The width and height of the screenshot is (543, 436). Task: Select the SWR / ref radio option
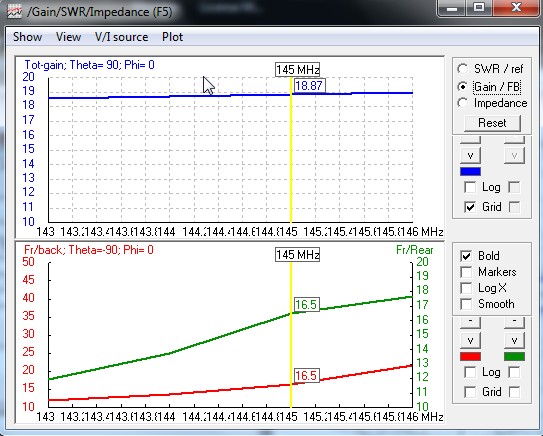[463, 69]
